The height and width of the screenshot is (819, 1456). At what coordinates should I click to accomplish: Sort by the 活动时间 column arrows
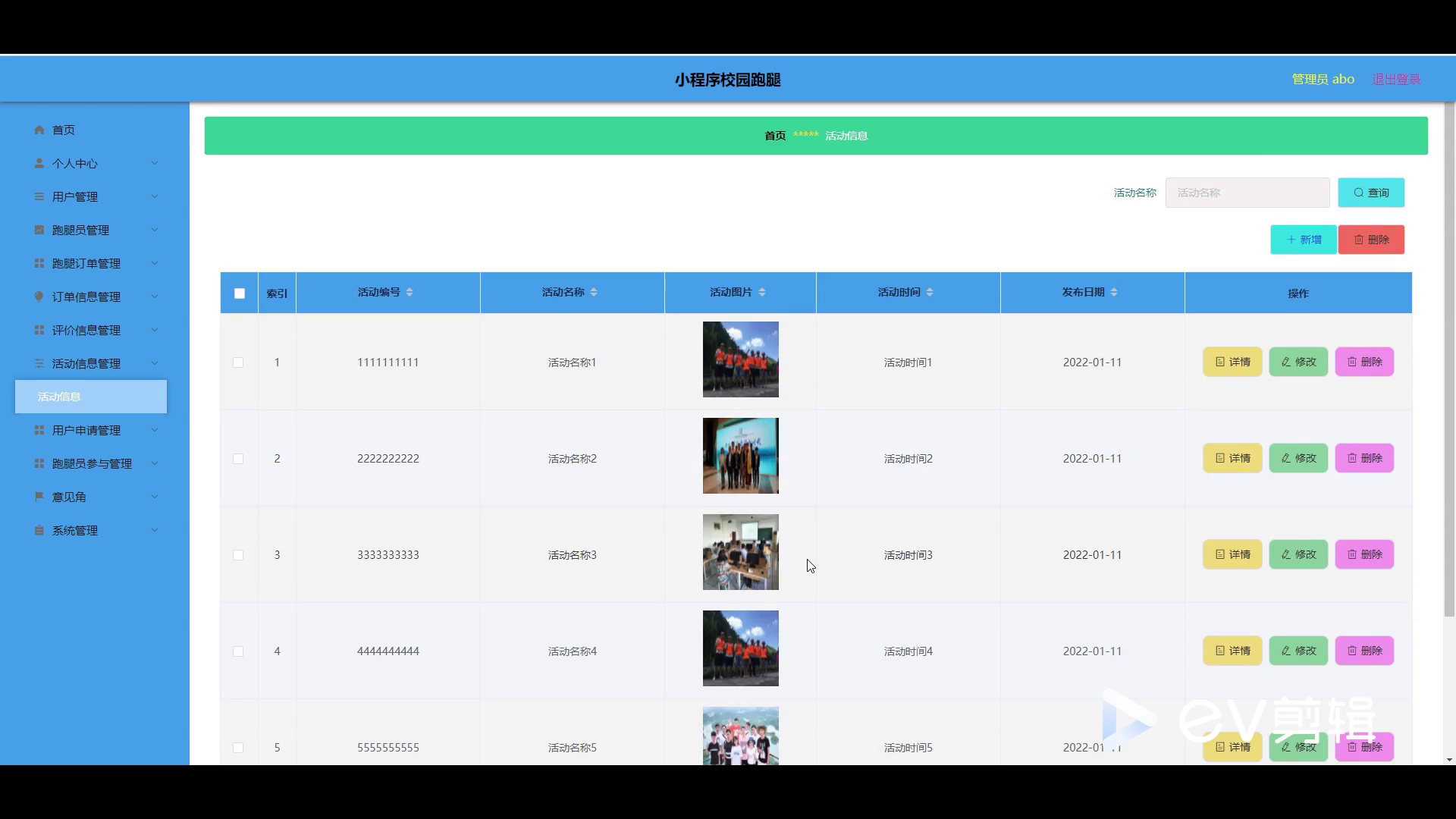(x=930, y=292)
